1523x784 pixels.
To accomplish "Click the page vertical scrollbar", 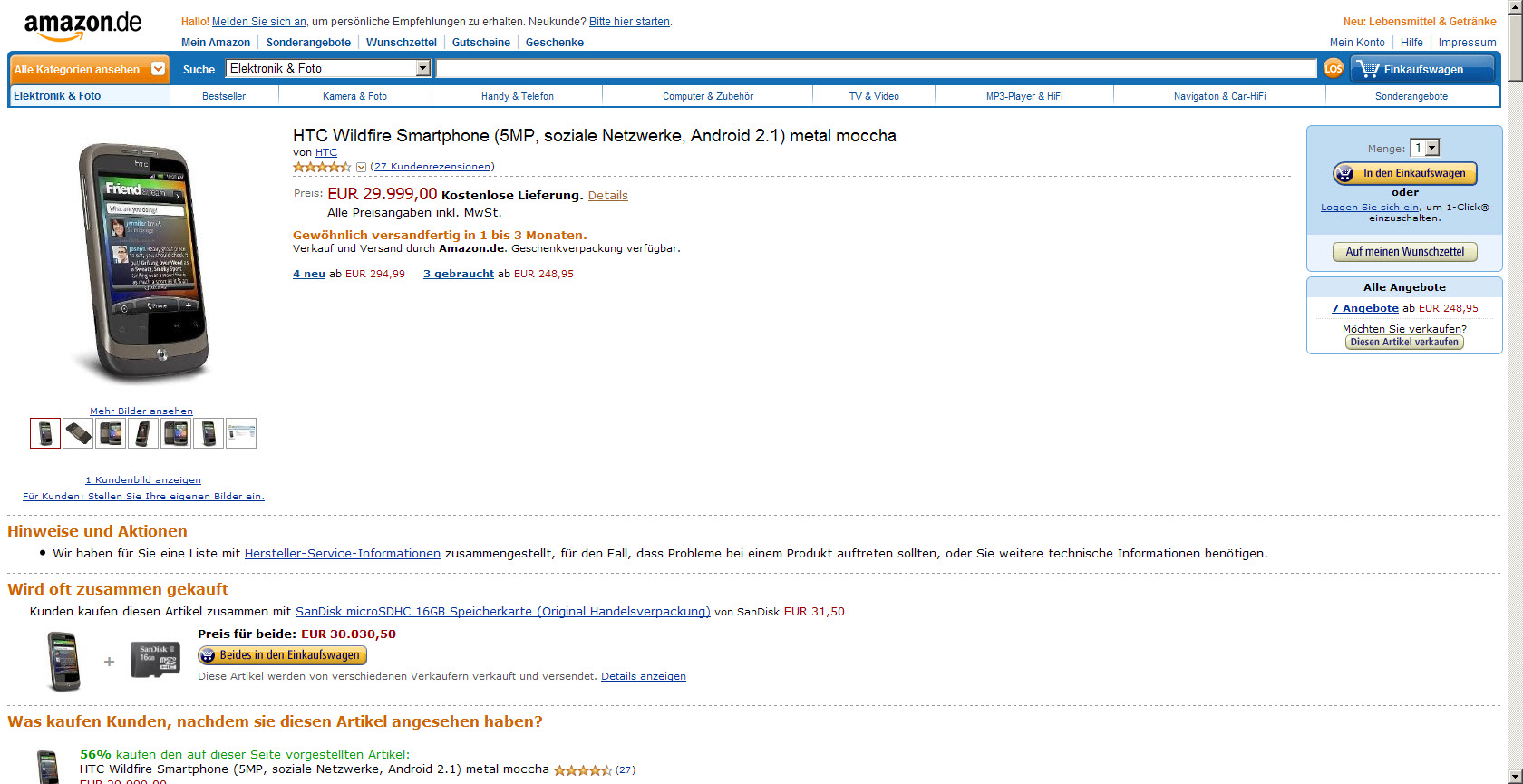I will 1515,392.
